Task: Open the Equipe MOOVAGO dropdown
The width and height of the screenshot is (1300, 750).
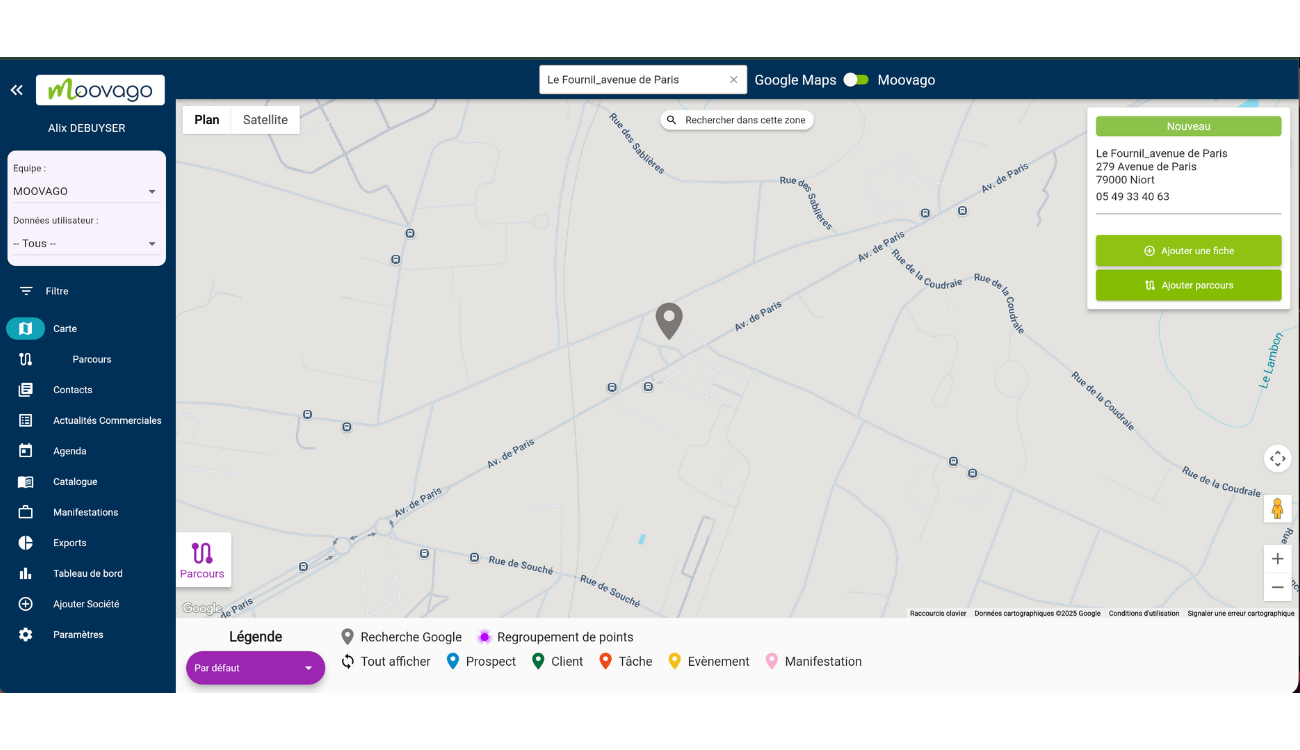Action: pos(86,191)
